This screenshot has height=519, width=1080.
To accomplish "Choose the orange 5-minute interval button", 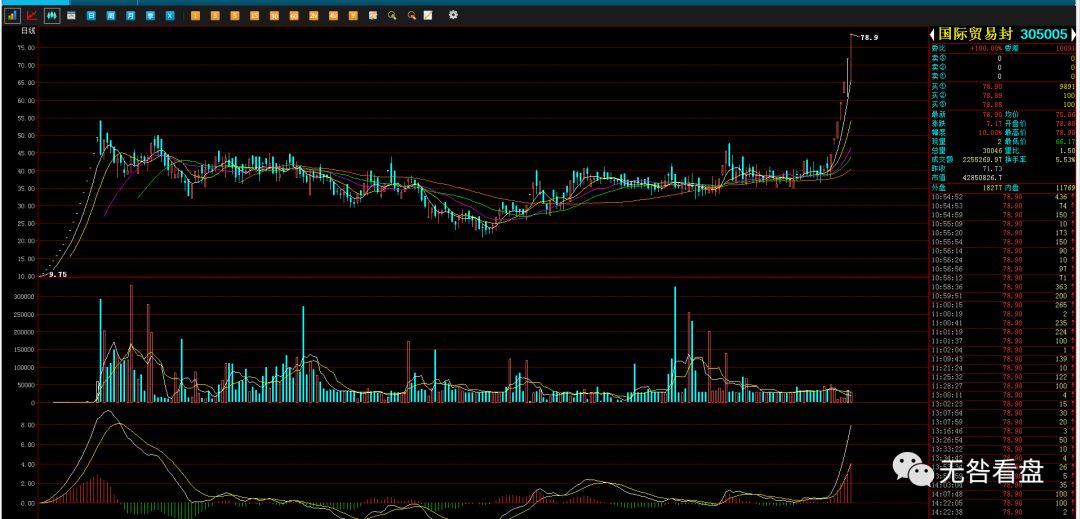I will [x=235, y=15].
